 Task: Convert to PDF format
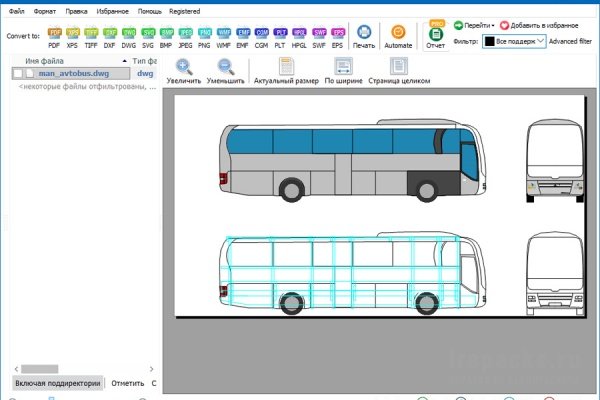tap(54, 38)
